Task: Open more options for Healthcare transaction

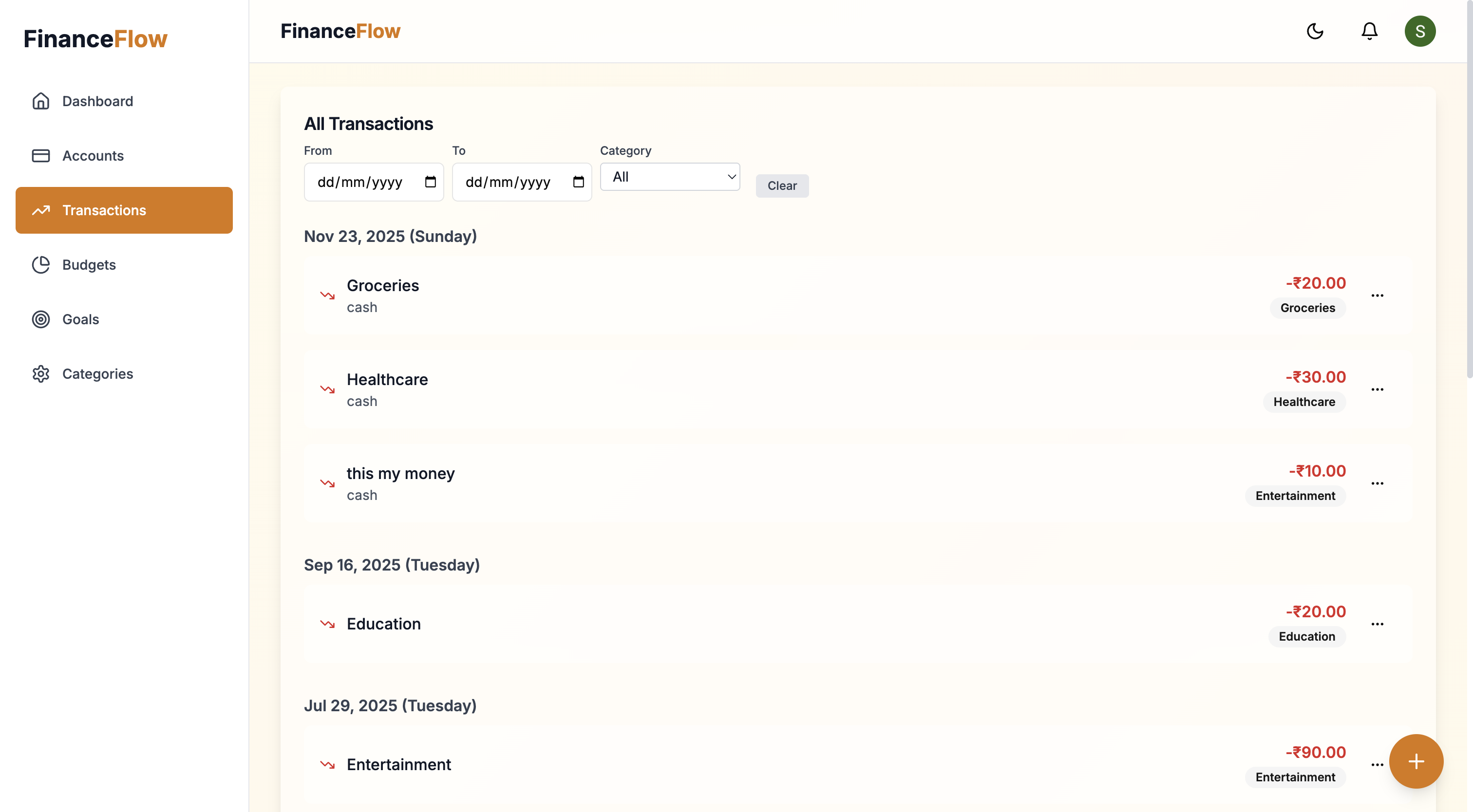Action: click(x=1377, y=389)
